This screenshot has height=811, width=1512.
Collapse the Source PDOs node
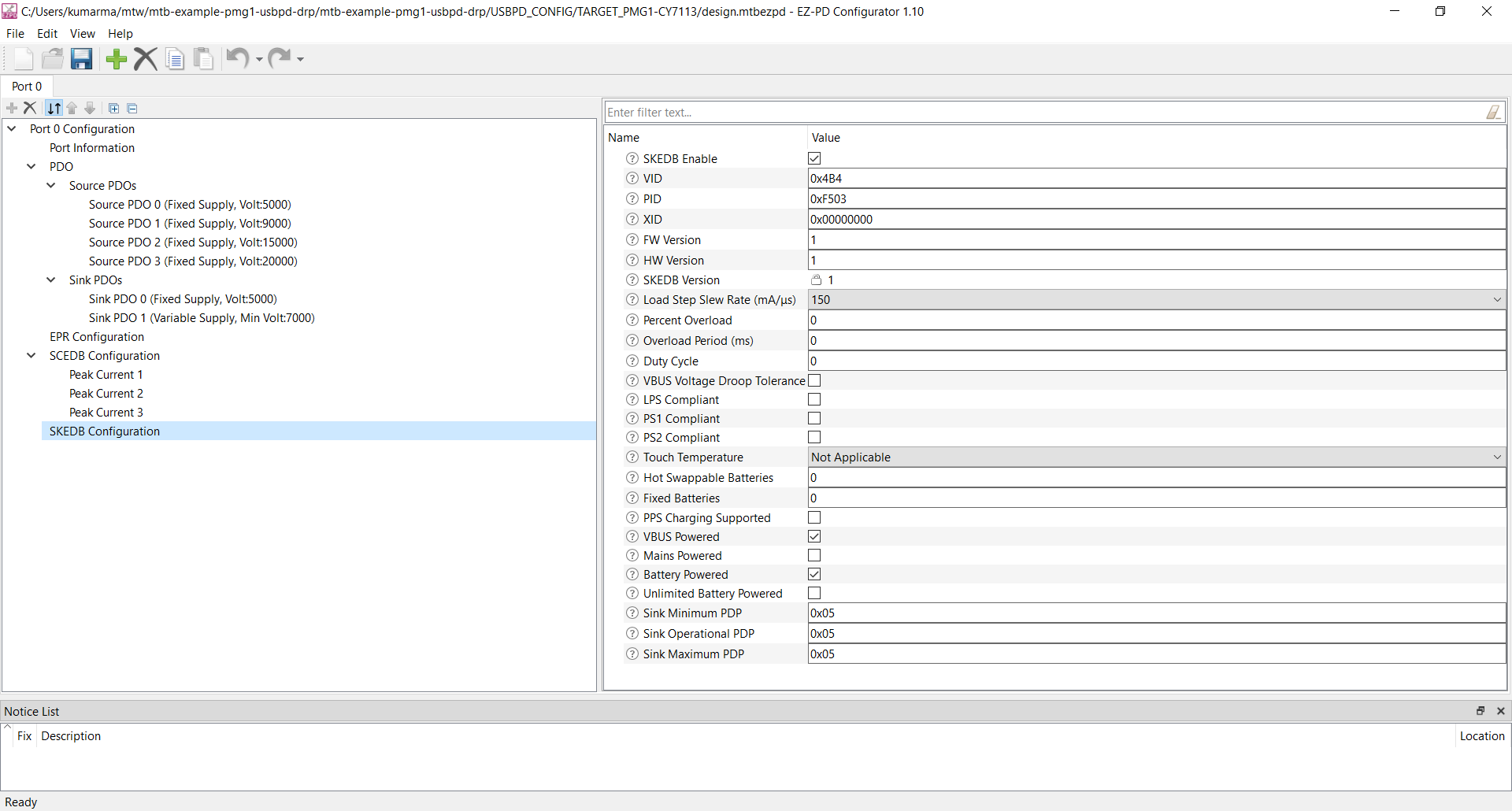[x=51, y=185]
